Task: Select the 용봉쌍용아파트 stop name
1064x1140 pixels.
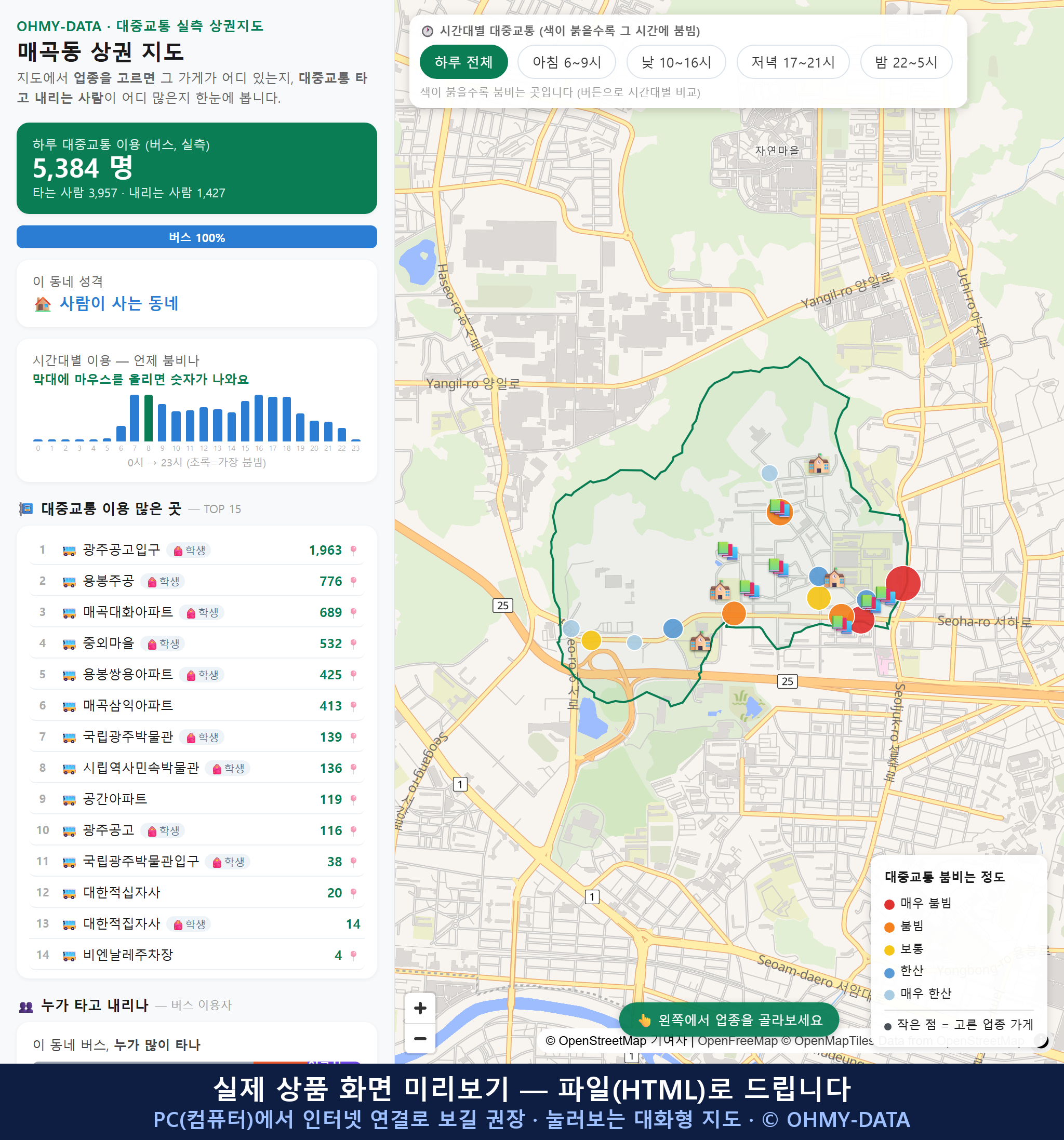Action: [128, 674]
